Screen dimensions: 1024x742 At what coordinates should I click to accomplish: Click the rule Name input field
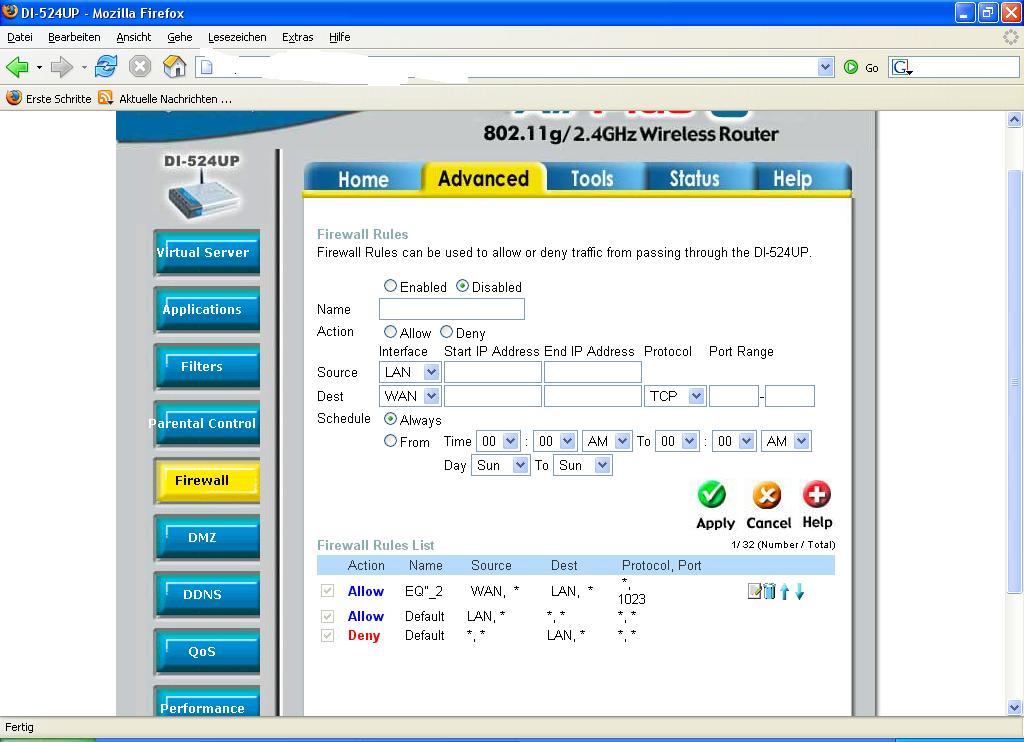coord(451,309)
